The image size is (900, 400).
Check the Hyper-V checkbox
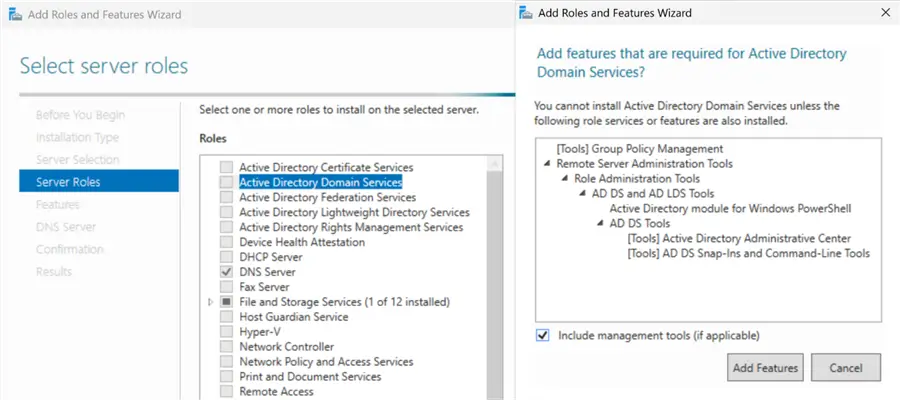pyautogui.click(x=227, y=332)
